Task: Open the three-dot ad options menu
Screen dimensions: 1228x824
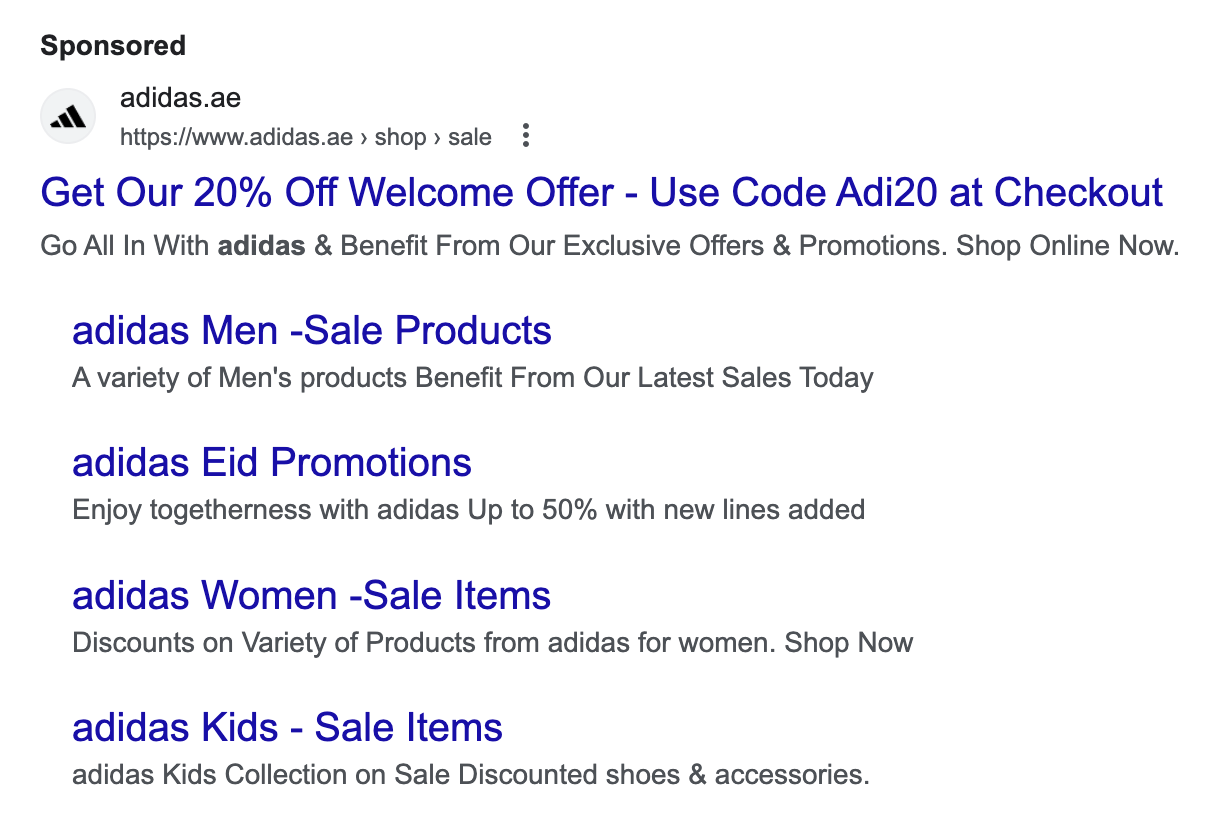Action: [526, 136]
